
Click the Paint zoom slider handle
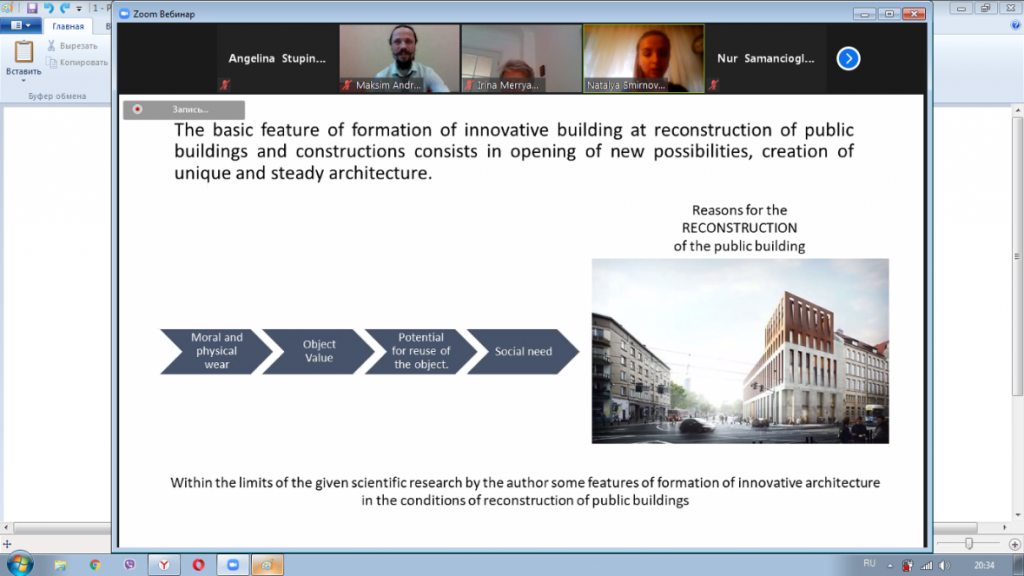coord(969,542)
